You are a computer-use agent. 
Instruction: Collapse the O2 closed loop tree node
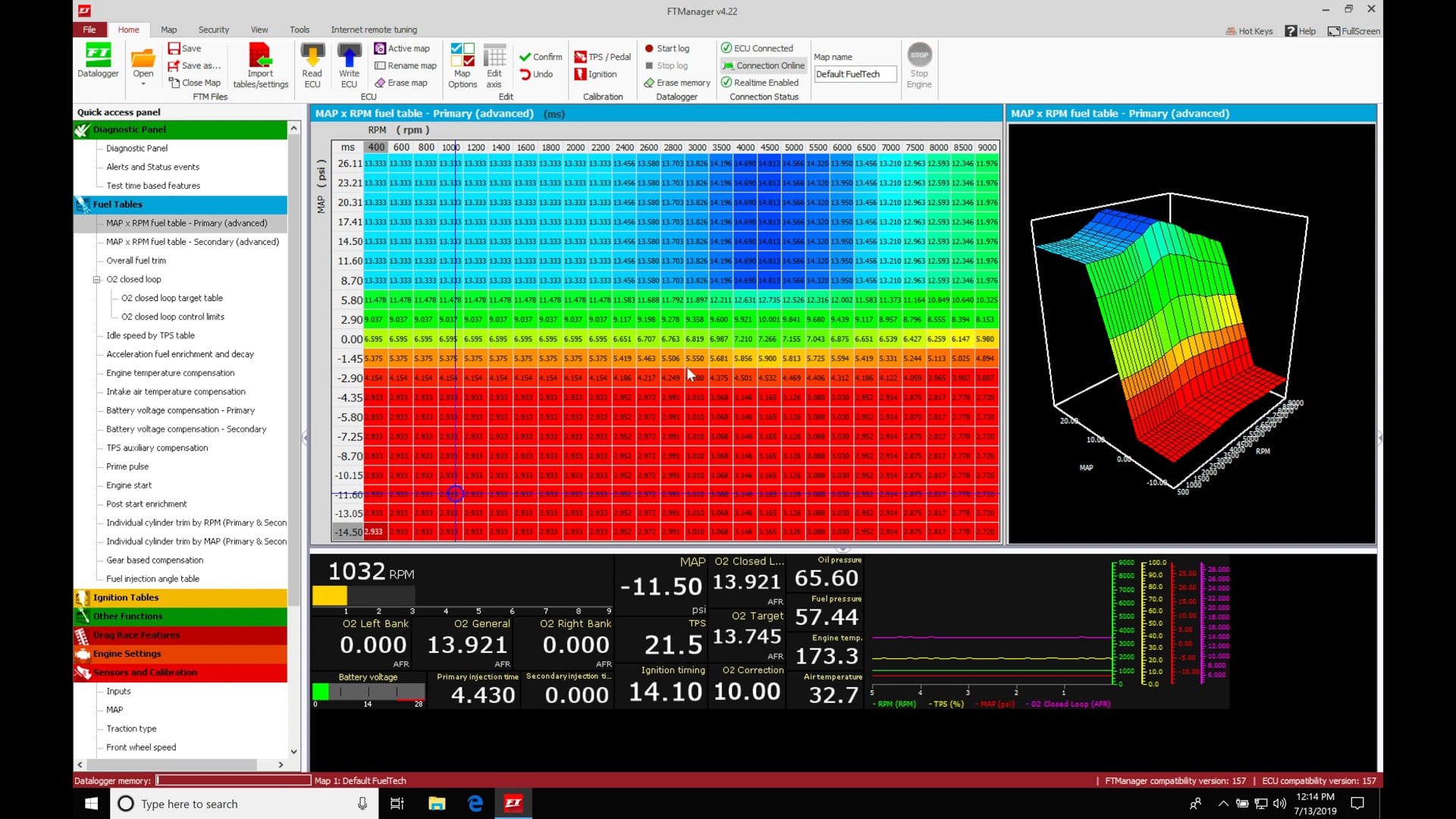97,279
